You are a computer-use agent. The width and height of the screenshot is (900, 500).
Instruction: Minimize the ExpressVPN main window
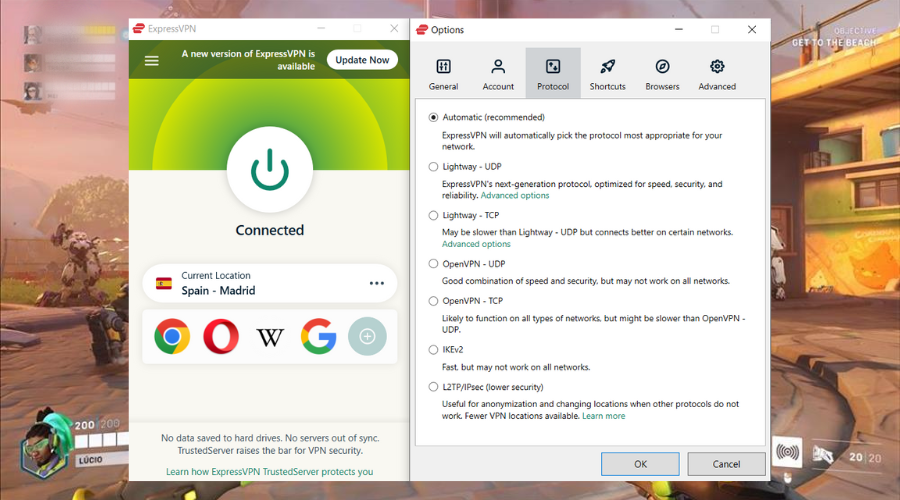point(321,29)
